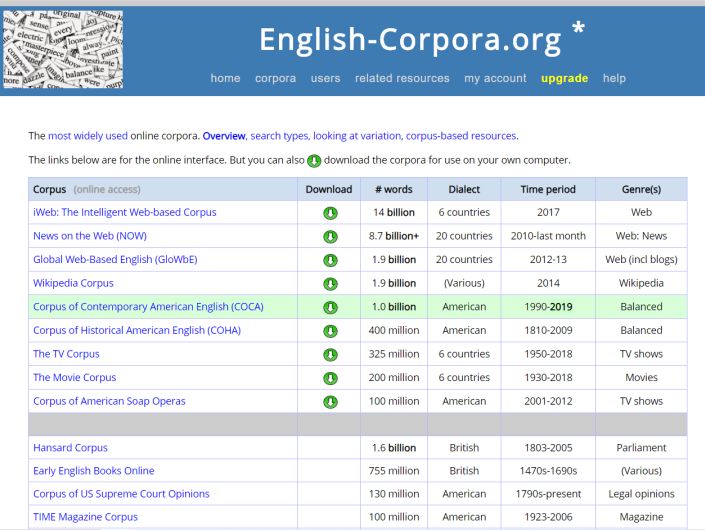
Task: Open iWeb: The Intelligent Web-based Corpus
Action: (x=125, y=212)
